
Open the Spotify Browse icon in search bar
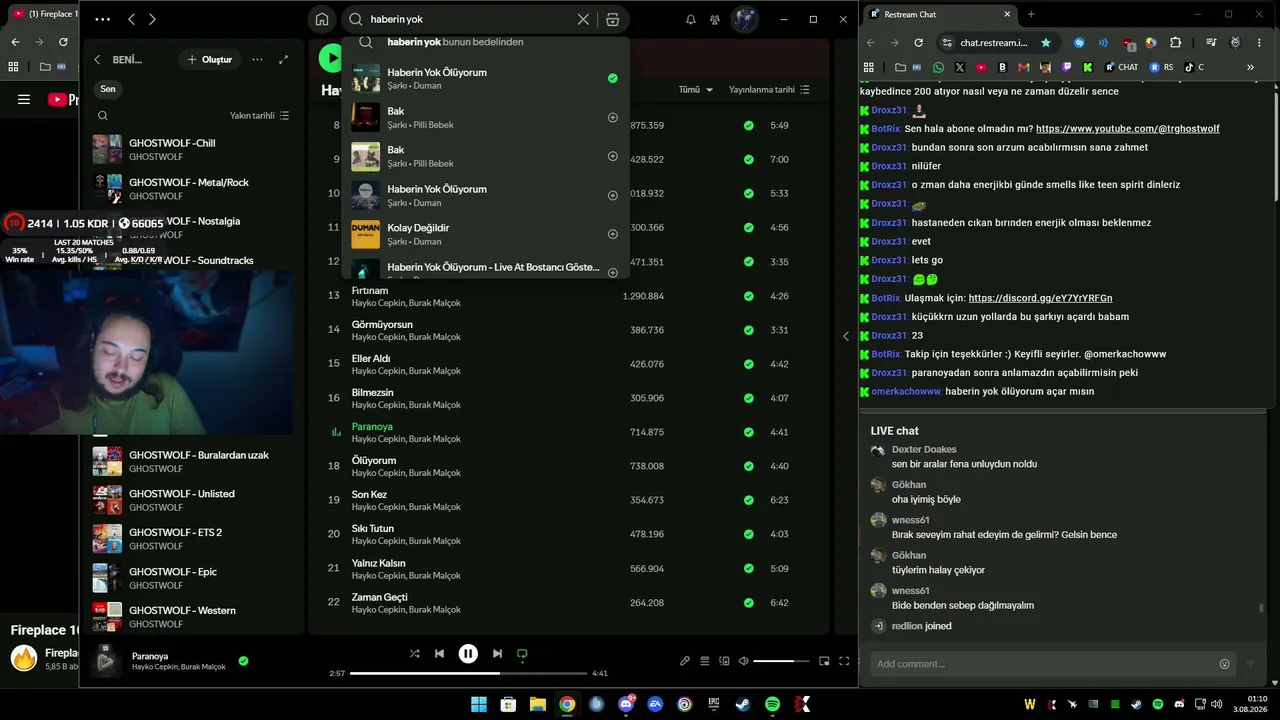coord(613,19)
